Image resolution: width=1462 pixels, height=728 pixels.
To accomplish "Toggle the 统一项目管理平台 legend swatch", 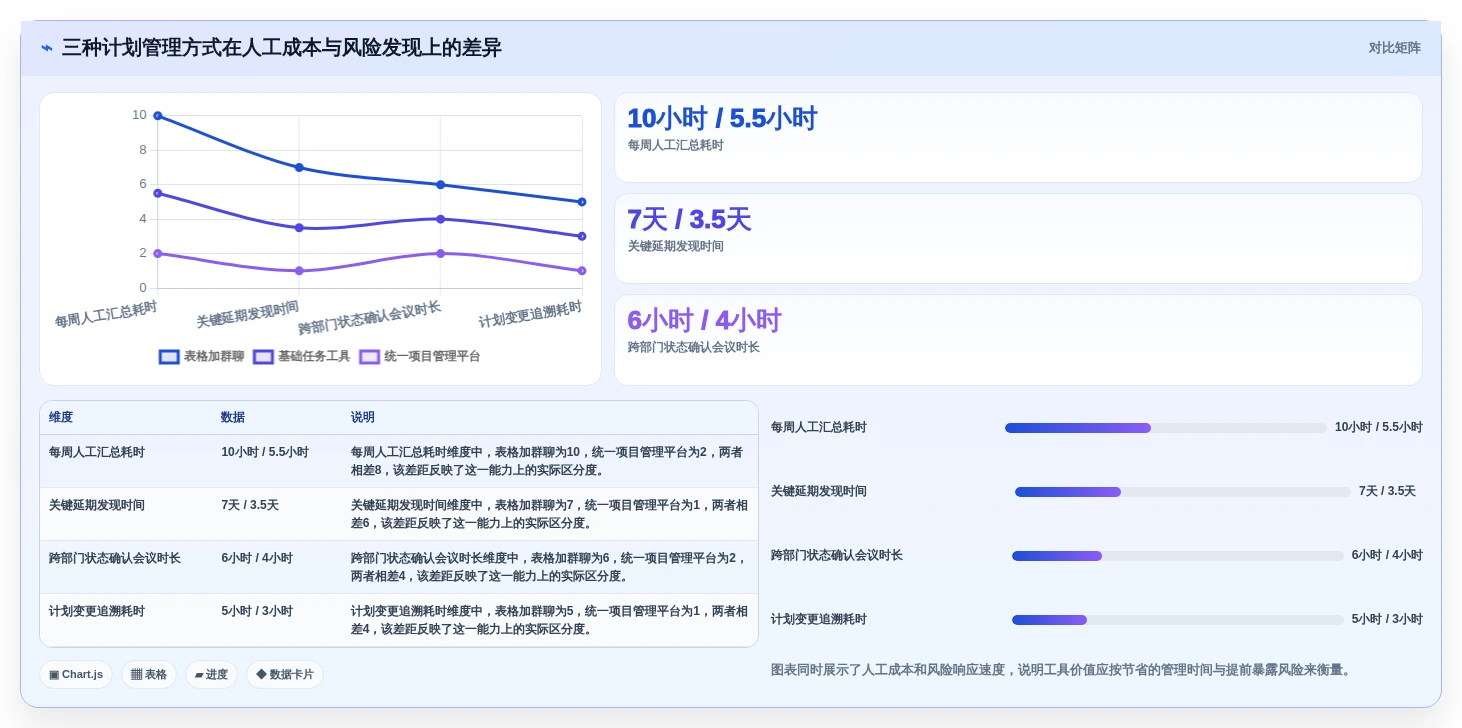I will 370,357.
